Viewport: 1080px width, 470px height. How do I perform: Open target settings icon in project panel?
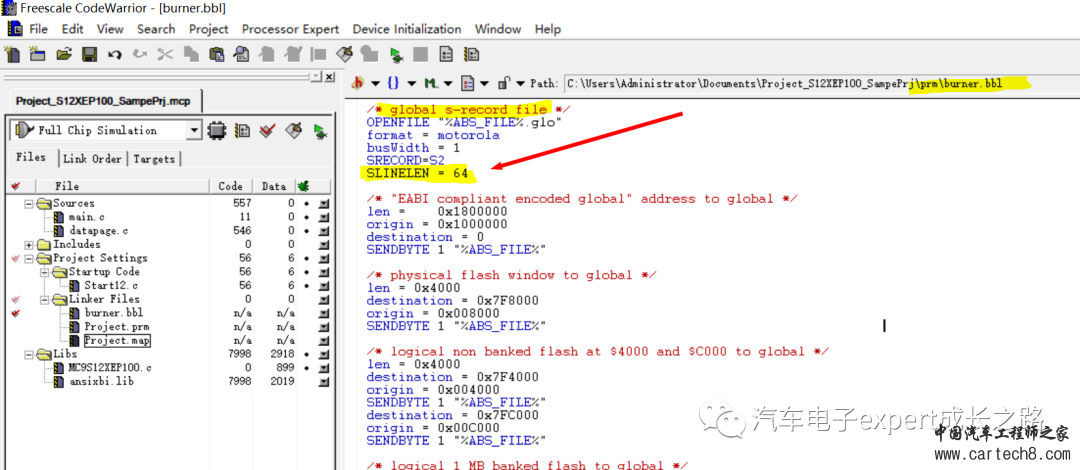(x=242, y=130)
